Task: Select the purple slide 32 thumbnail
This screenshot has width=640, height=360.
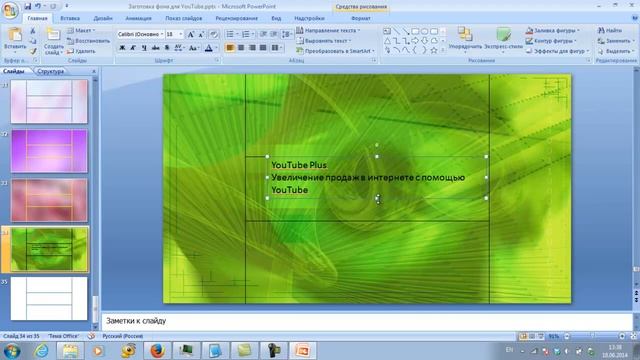Action: coord(49,151)
